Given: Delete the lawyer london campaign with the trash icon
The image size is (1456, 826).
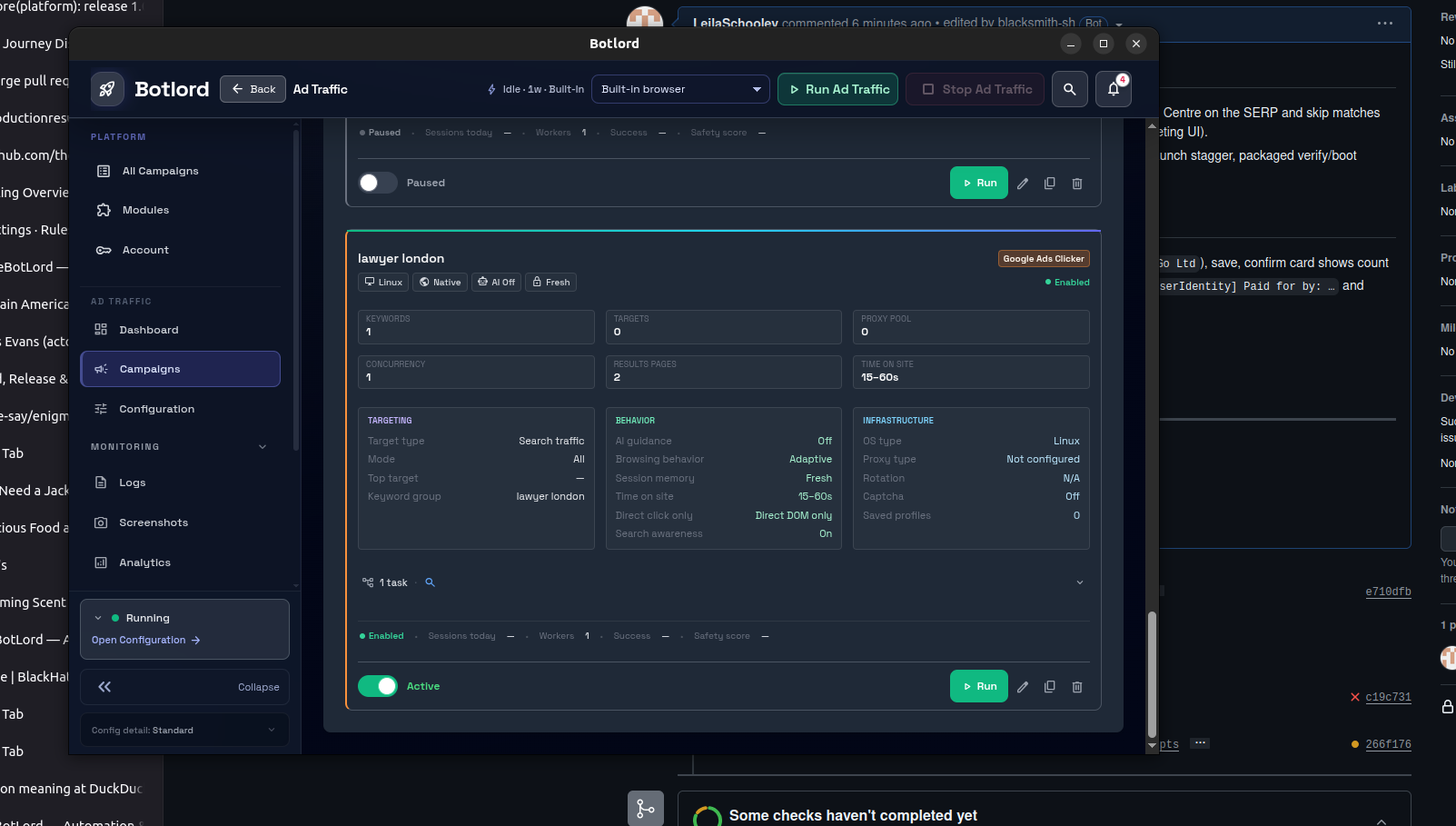Looking at the screenshot, I should click(x=1077, y=687).
